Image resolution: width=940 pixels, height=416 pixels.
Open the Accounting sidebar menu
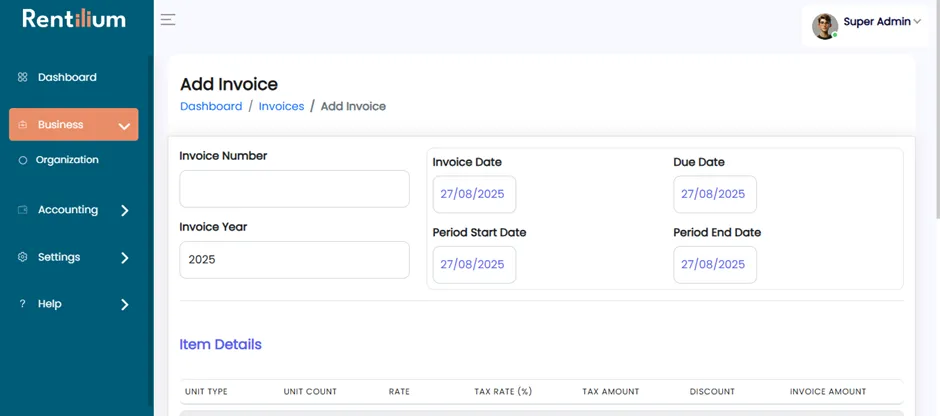(x=68, y=210)
